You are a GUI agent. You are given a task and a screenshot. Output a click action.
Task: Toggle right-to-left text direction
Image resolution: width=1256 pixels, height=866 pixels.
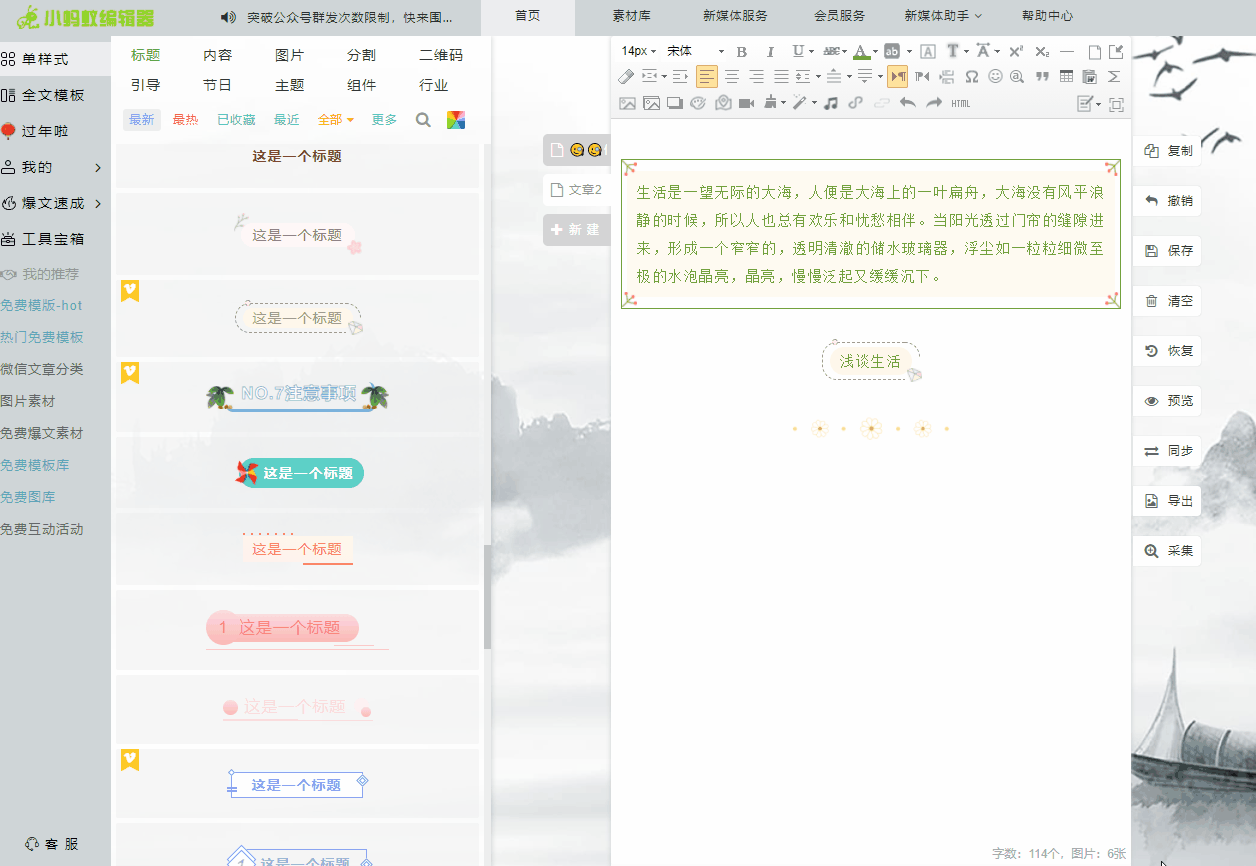tap(922, 77)
